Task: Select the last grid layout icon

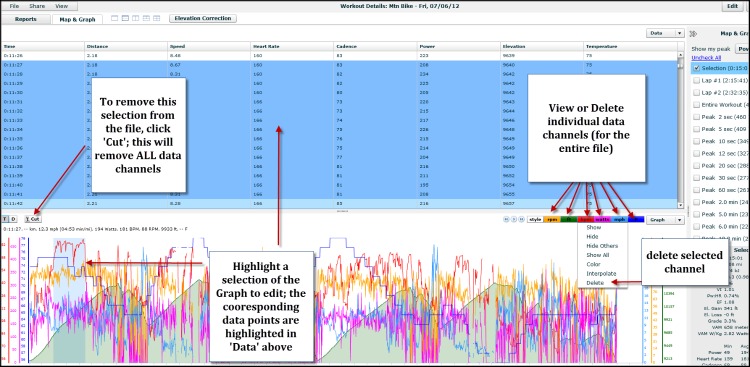Action: 156,18
